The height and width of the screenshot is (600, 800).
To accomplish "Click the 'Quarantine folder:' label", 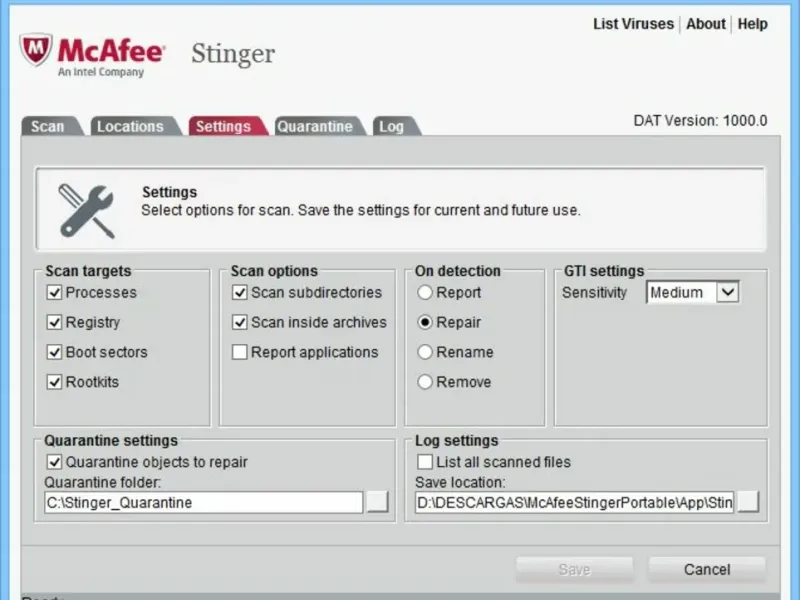I will [x=102, y=482].
